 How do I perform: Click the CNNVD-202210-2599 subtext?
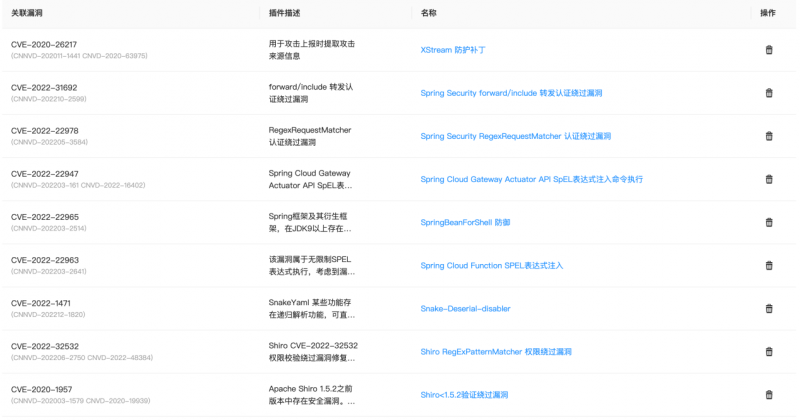coord(48,99)
